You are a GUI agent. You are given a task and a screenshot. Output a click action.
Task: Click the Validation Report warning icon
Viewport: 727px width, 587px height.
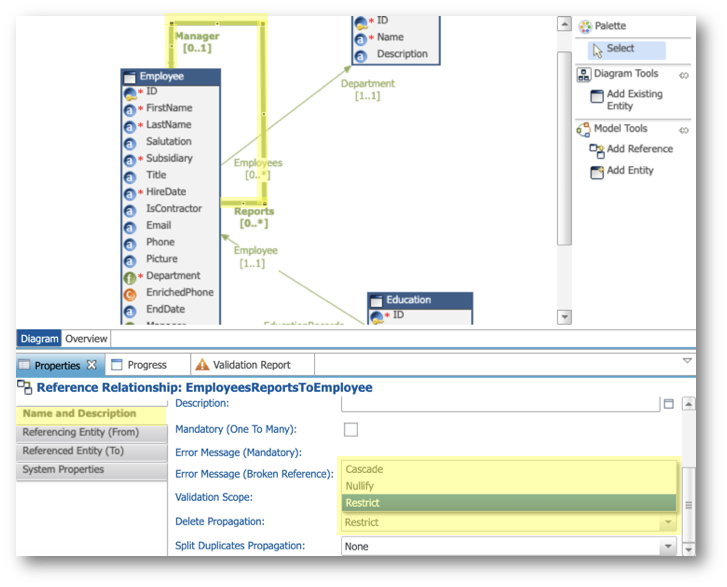coord(202,364)
